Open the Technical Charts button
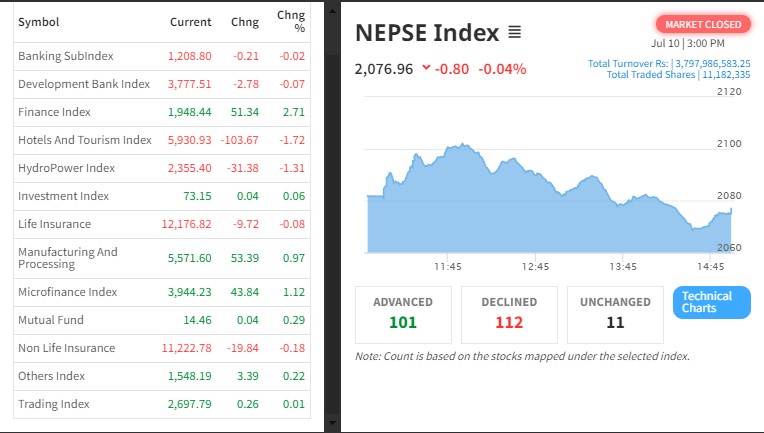The image size is (764, 433). point(712,302)
